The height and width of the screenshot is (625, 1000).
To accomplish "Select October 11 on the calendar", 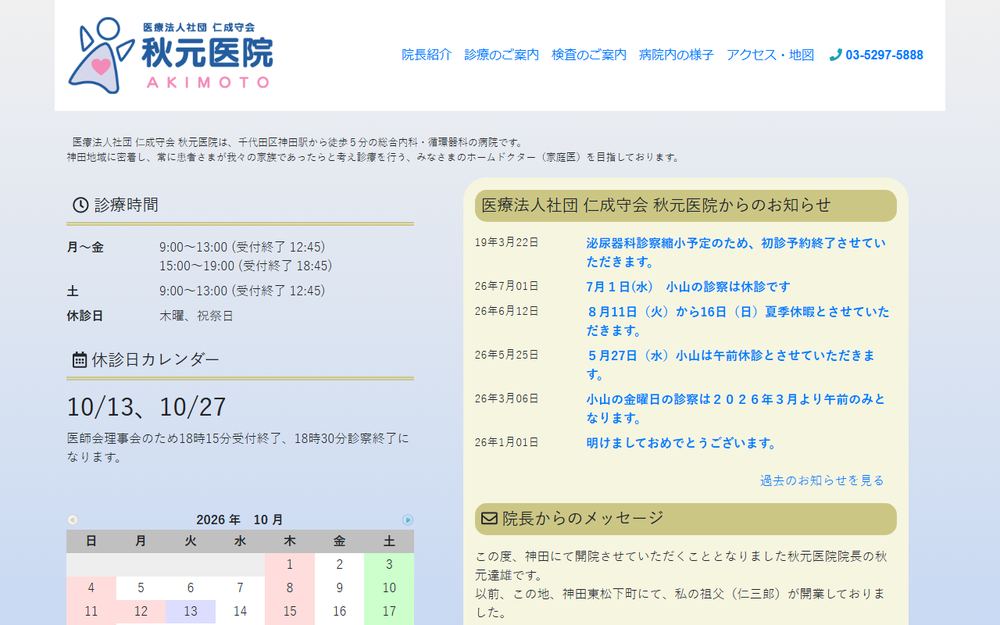I will click(x=91, y=611).
